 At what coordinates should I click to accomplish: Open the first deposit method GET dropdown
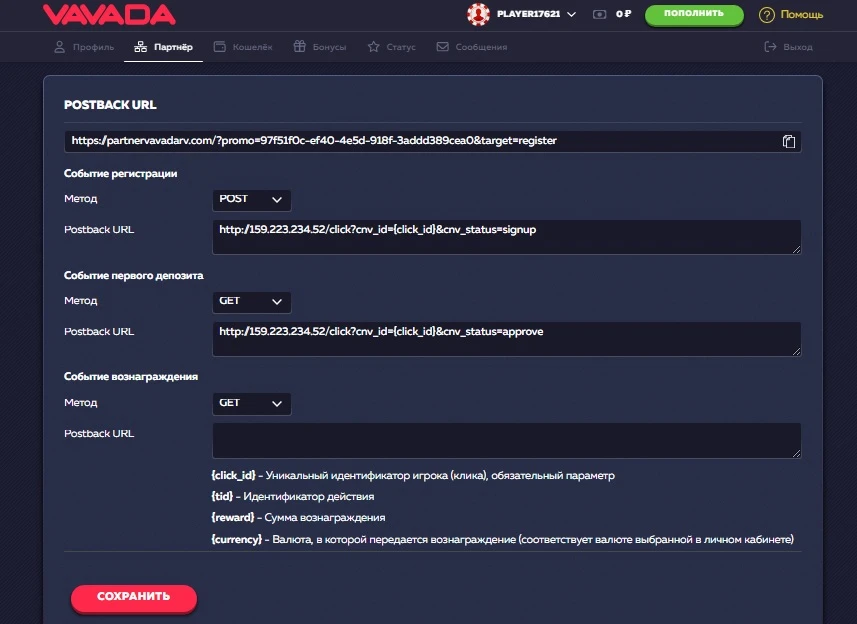[x=251, y=302]
